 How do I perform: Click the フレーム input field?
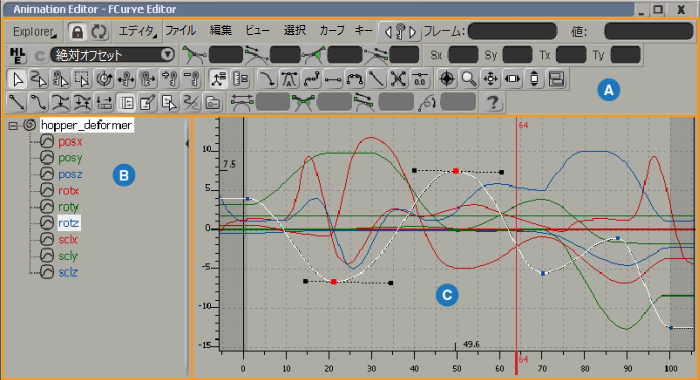tap(512, 31)
